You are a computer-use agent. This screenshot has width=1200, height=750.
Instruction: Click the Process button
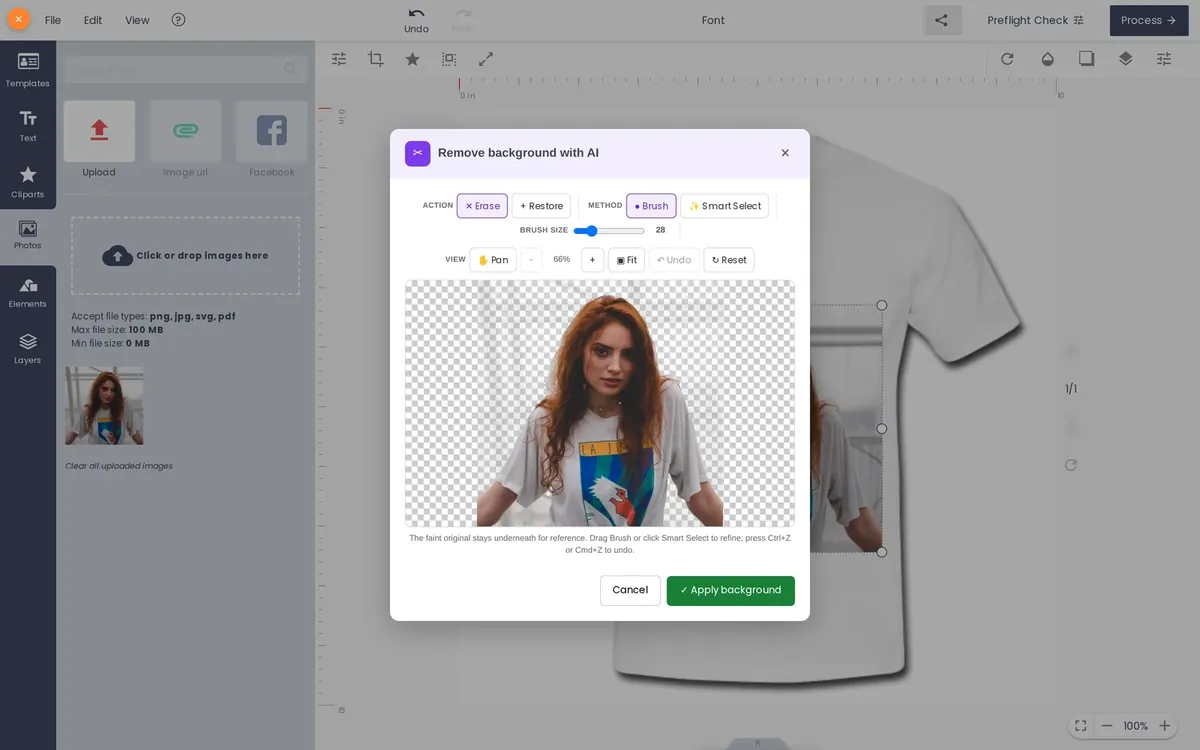[1148, 20]
